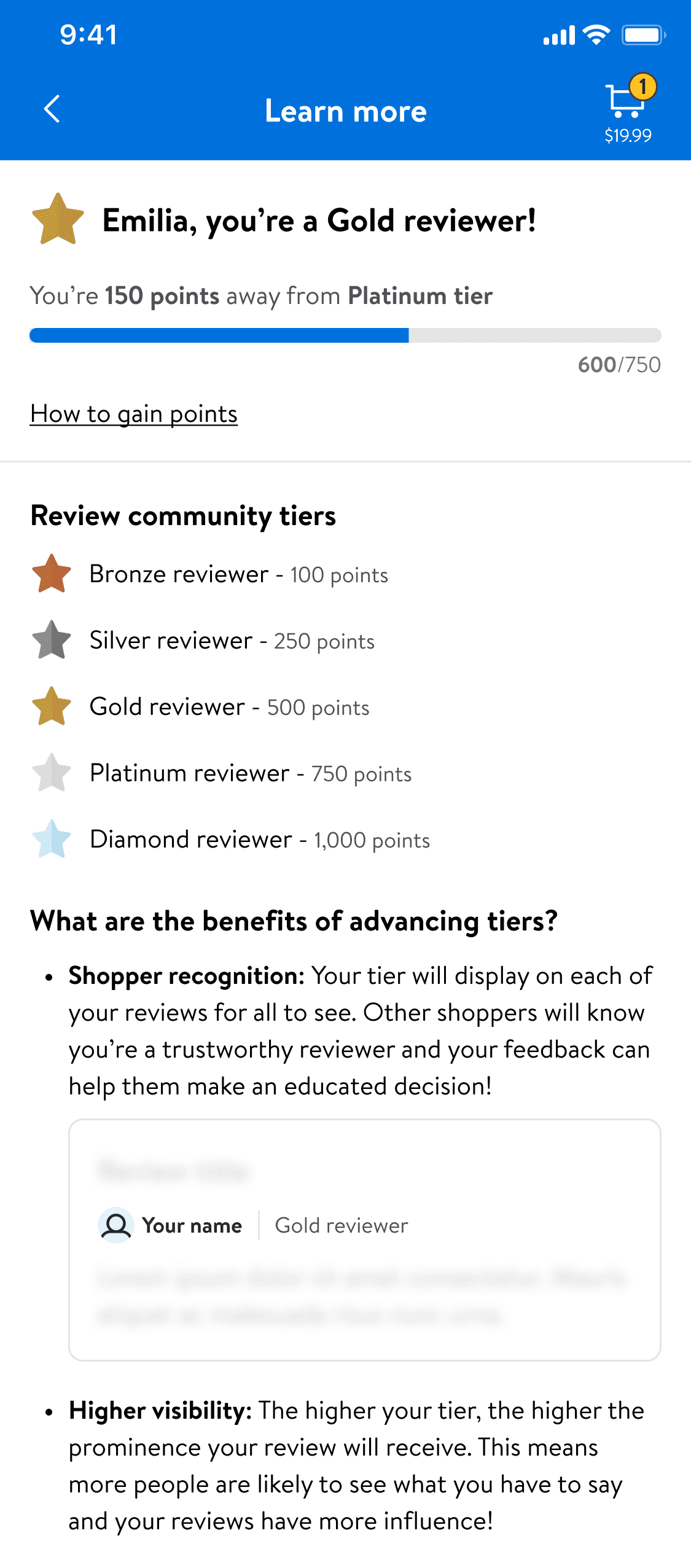Tap the Gold reviewer tier star

tap(52, 706)
